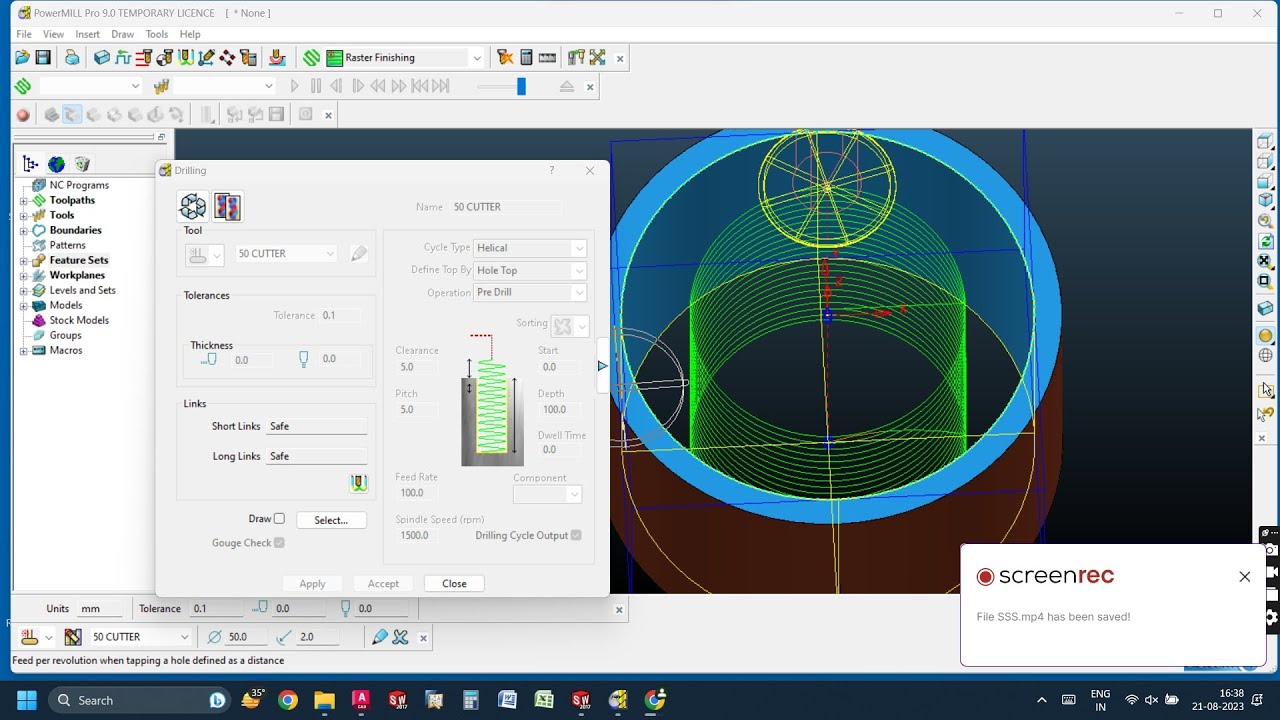Toggle wireframe view globe icon
Image resolution: width=1280 pixels, height=720 pixels.
coord(1265,355)
